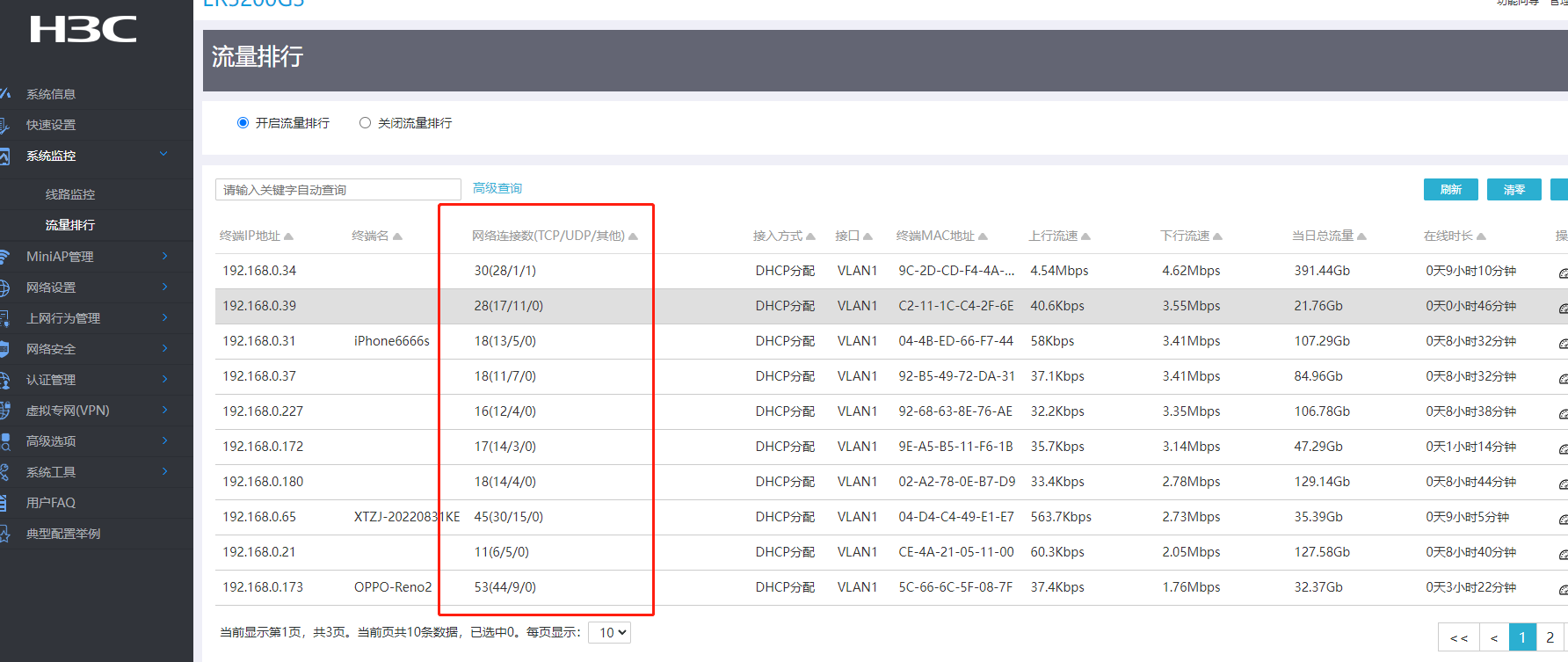The width and height of the screenshot is (1568, 662).
Task: Open 系统信息 in the sidebar
Action: pos(51,94)
